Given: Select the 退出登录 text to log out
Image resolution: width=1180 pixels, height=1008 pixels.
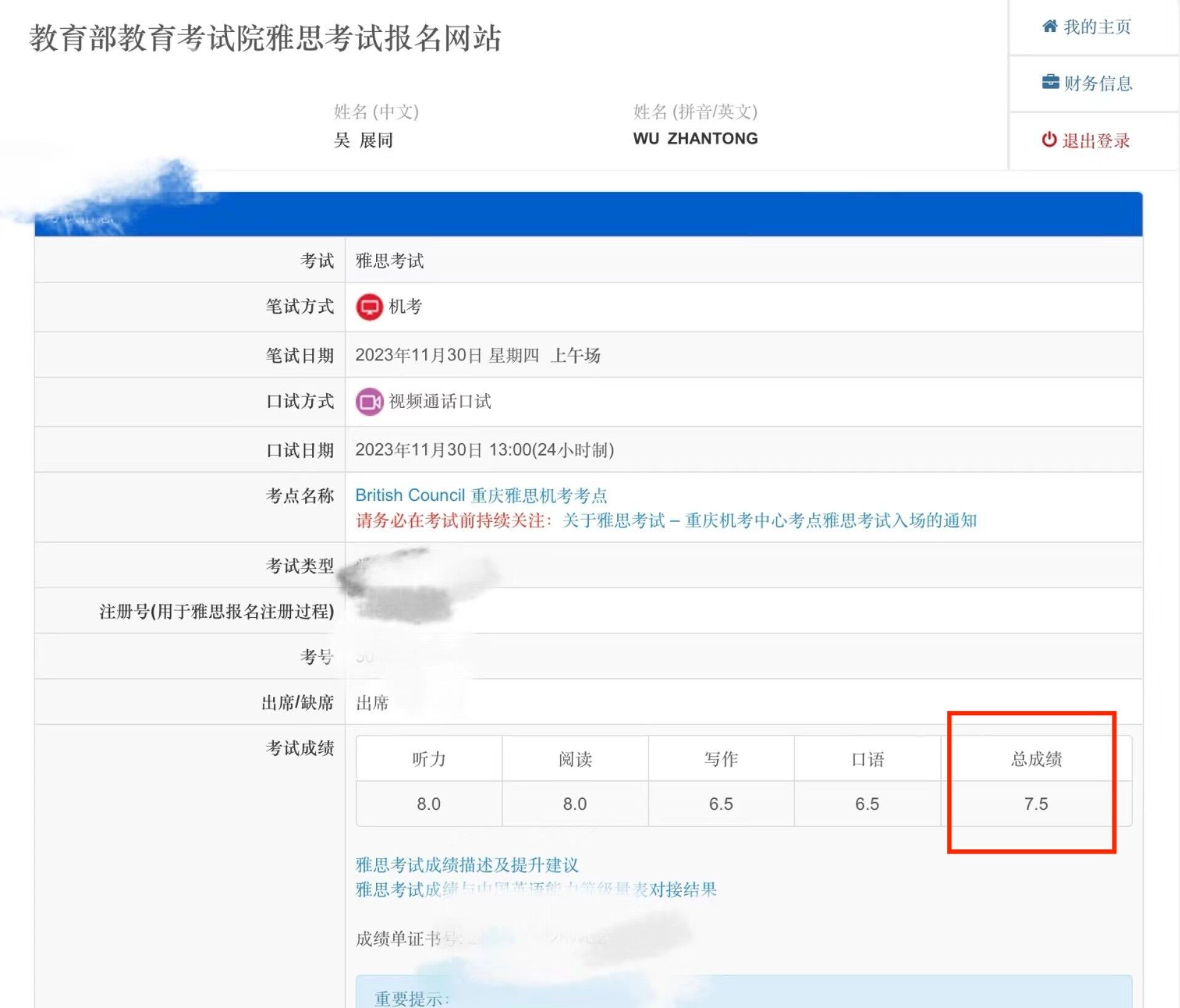Looking at the screenshot, I should tap(1096, 140).
